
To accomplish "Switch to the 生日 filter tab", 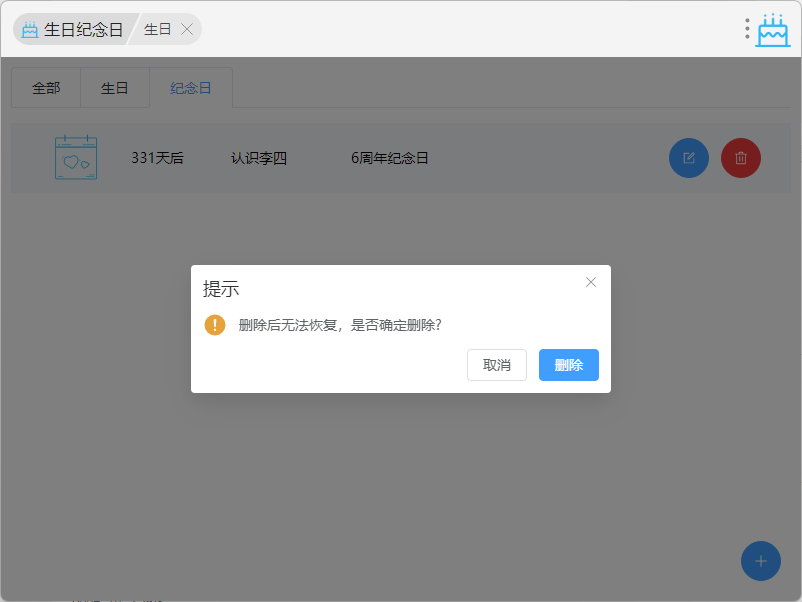I will point(115,88).
